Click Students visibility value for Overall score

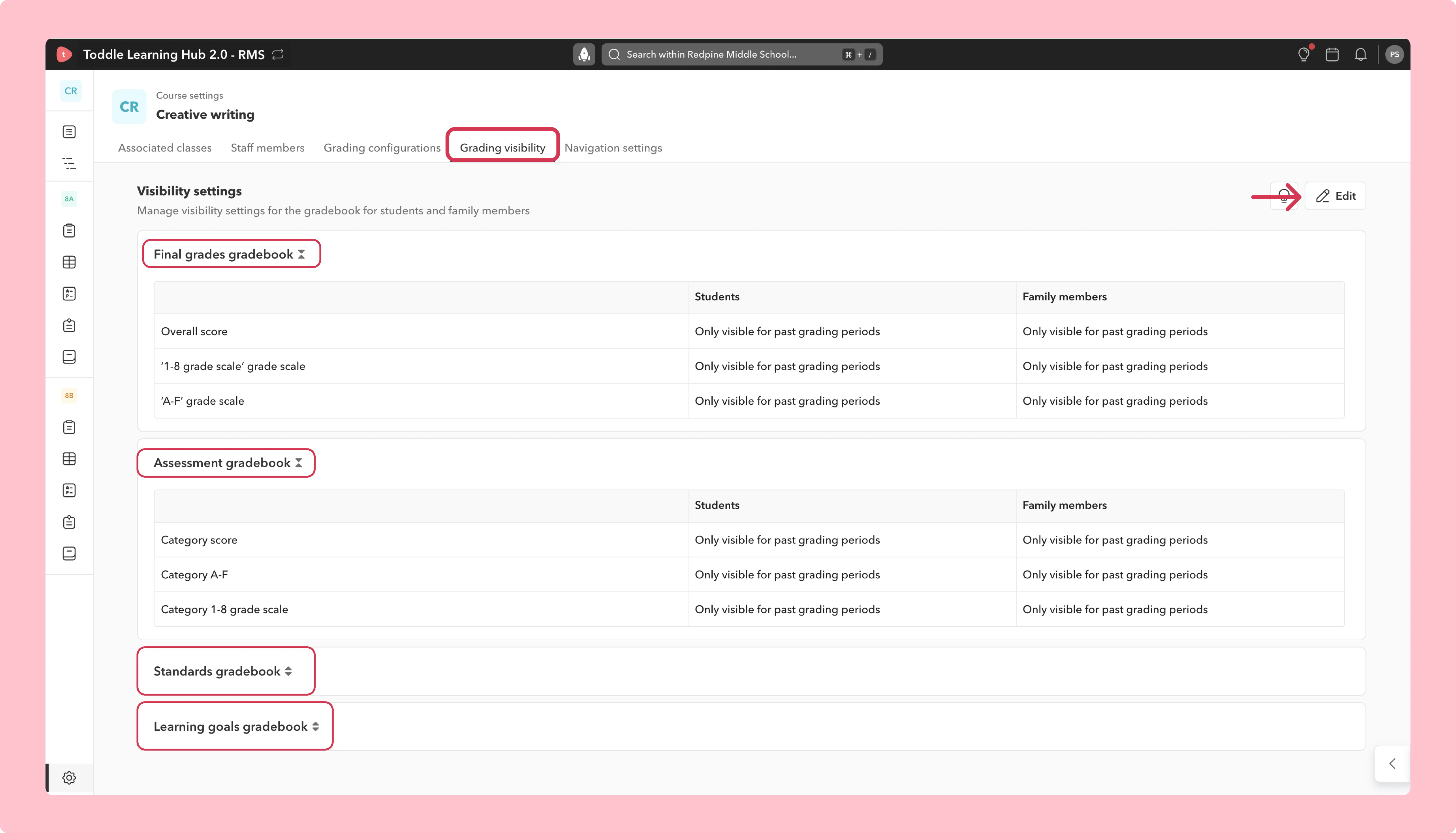click(787, 332)
